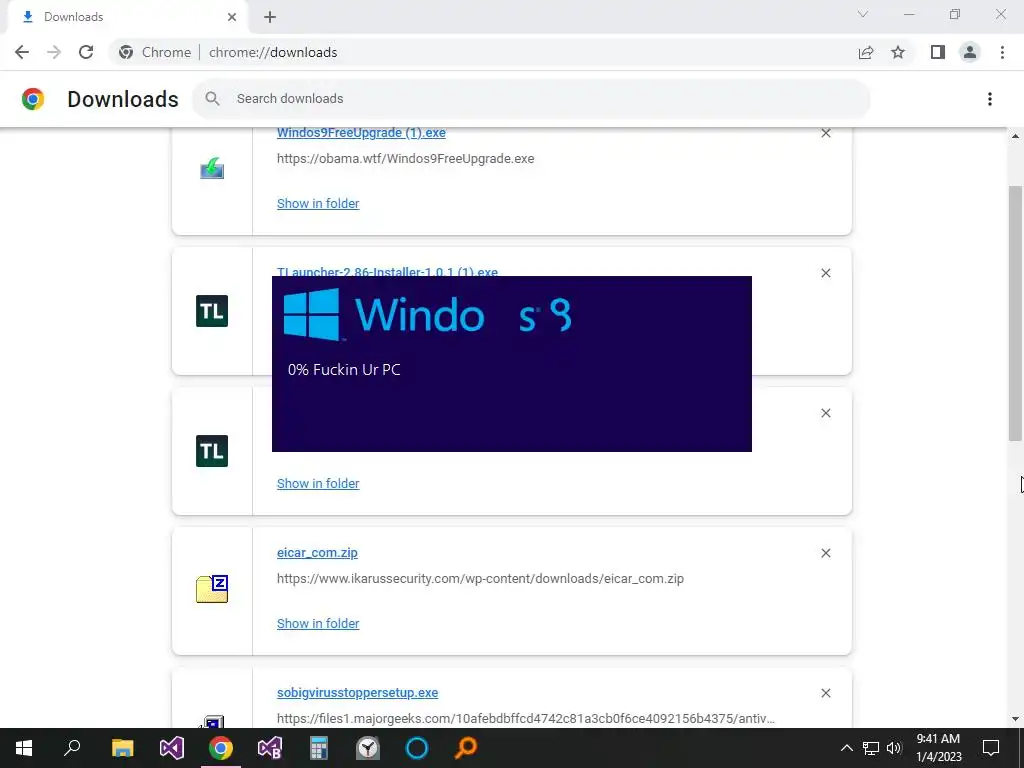Image resolution: width=1024 pixels, height=768 pixels.
Task: Open Visual Studio from the taskbar
Action: point(172,748)
